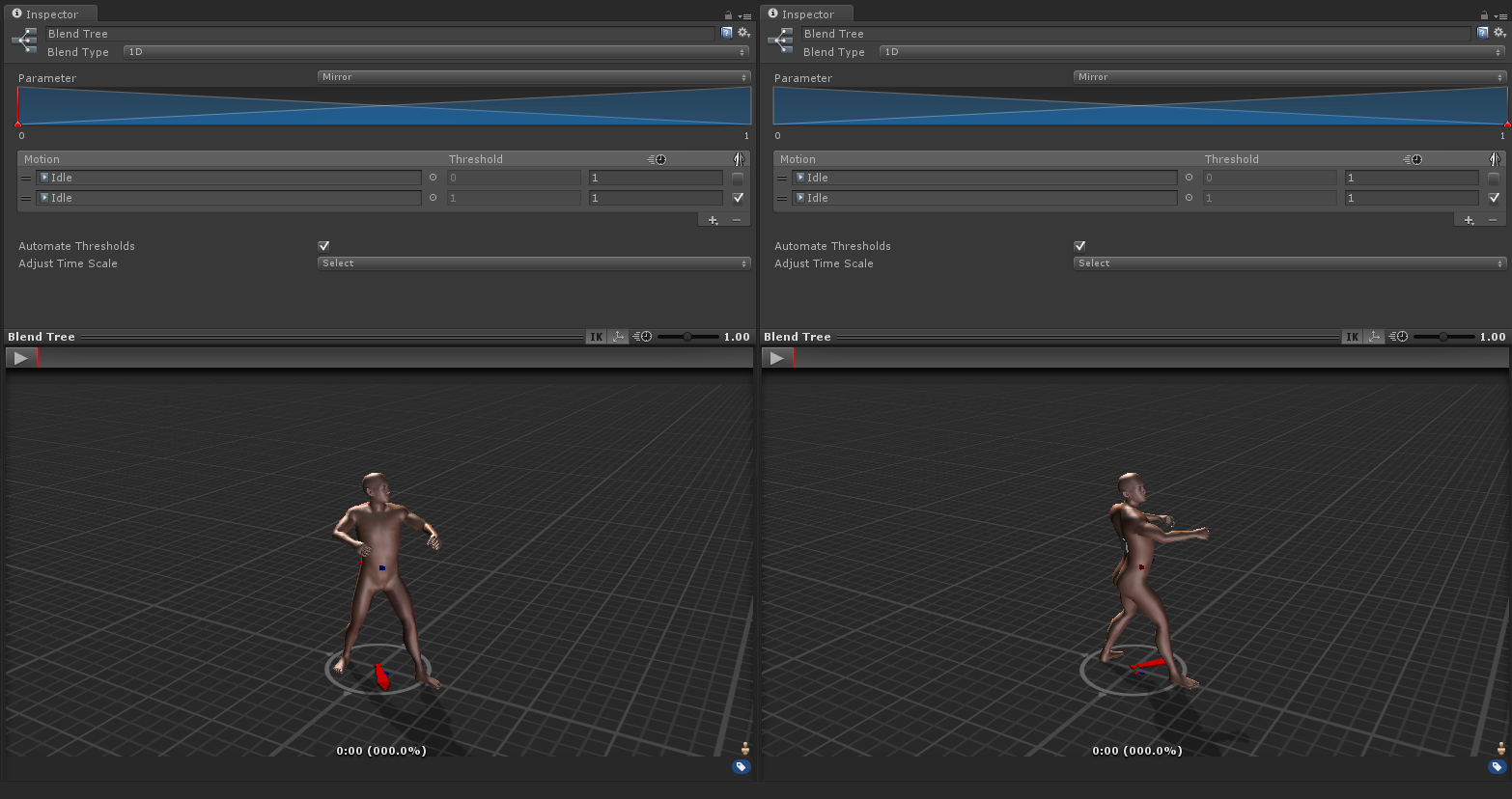Open Adjust Time Scale Select dropdown, left Inspector
This screenshot has width=1512, height=799.
coord(534,263)
